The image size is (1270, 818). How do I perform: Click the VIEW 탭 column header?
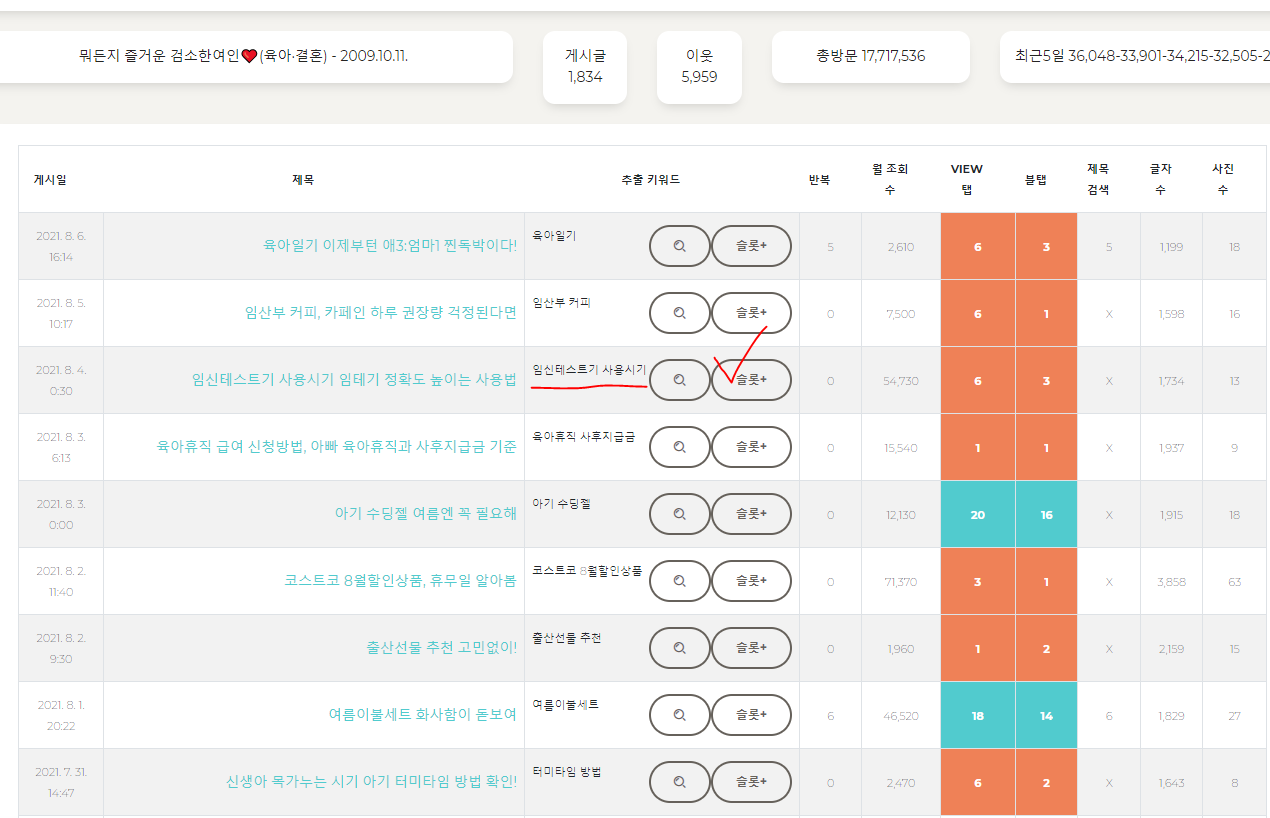(967, 179)
